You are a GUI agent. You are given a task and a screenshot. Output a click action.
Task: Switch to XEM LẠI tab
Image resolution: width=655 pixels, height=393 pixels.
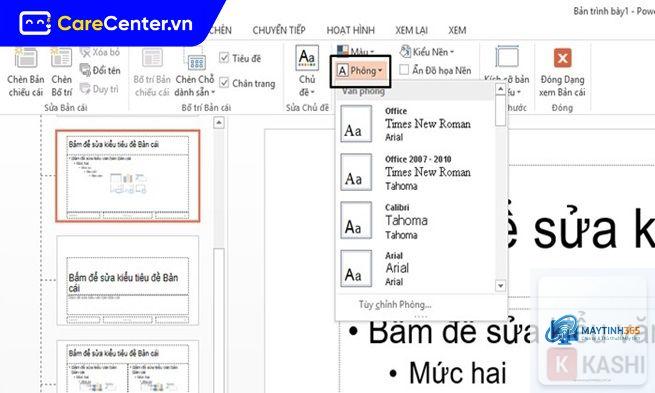coord(411,30)
